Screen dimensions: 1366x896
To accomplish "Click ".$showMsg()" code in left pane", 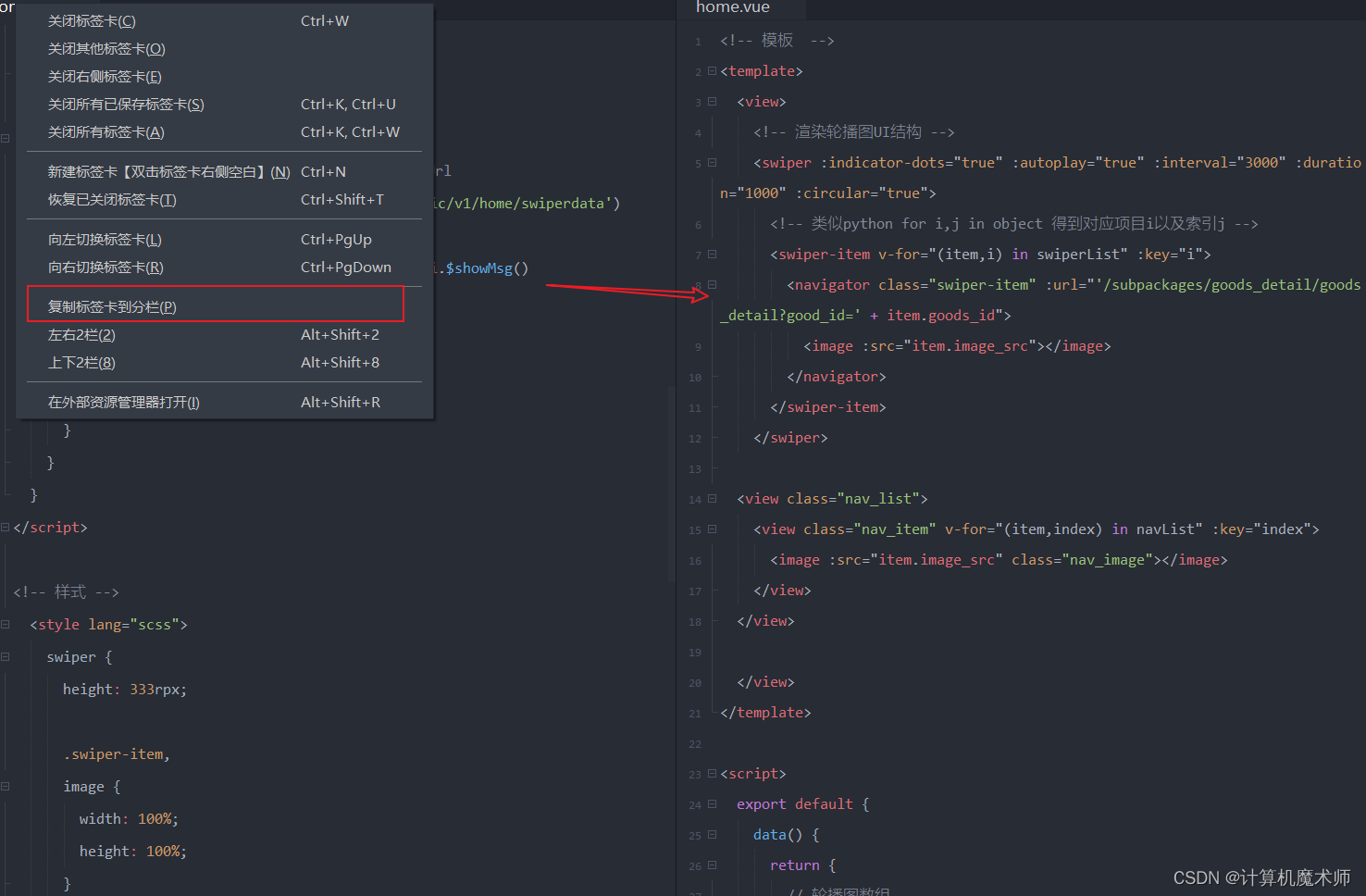I will click(x=482, y=268).
